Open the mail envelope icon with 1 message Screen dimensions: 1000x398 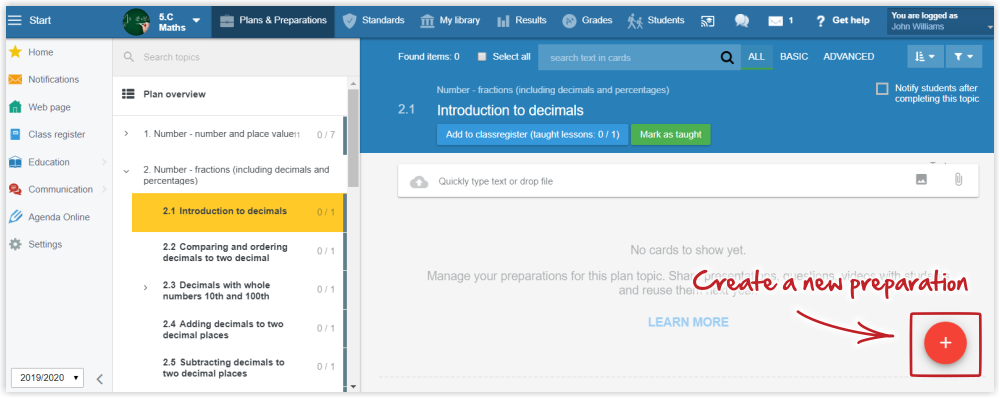click(x=781, y=20)
